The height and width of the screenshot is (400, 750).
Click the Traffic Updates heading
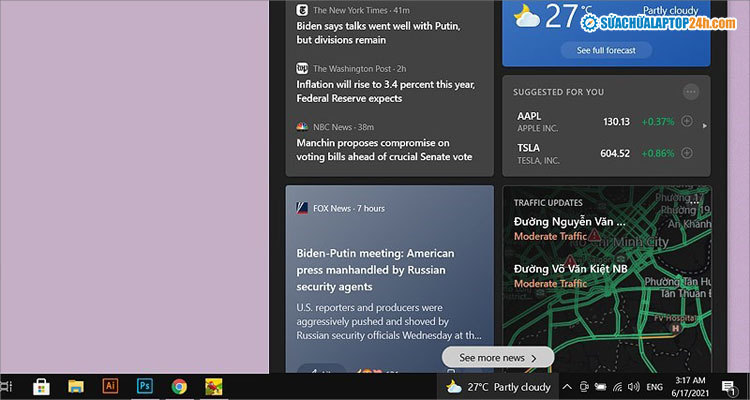tap(548, 203)
